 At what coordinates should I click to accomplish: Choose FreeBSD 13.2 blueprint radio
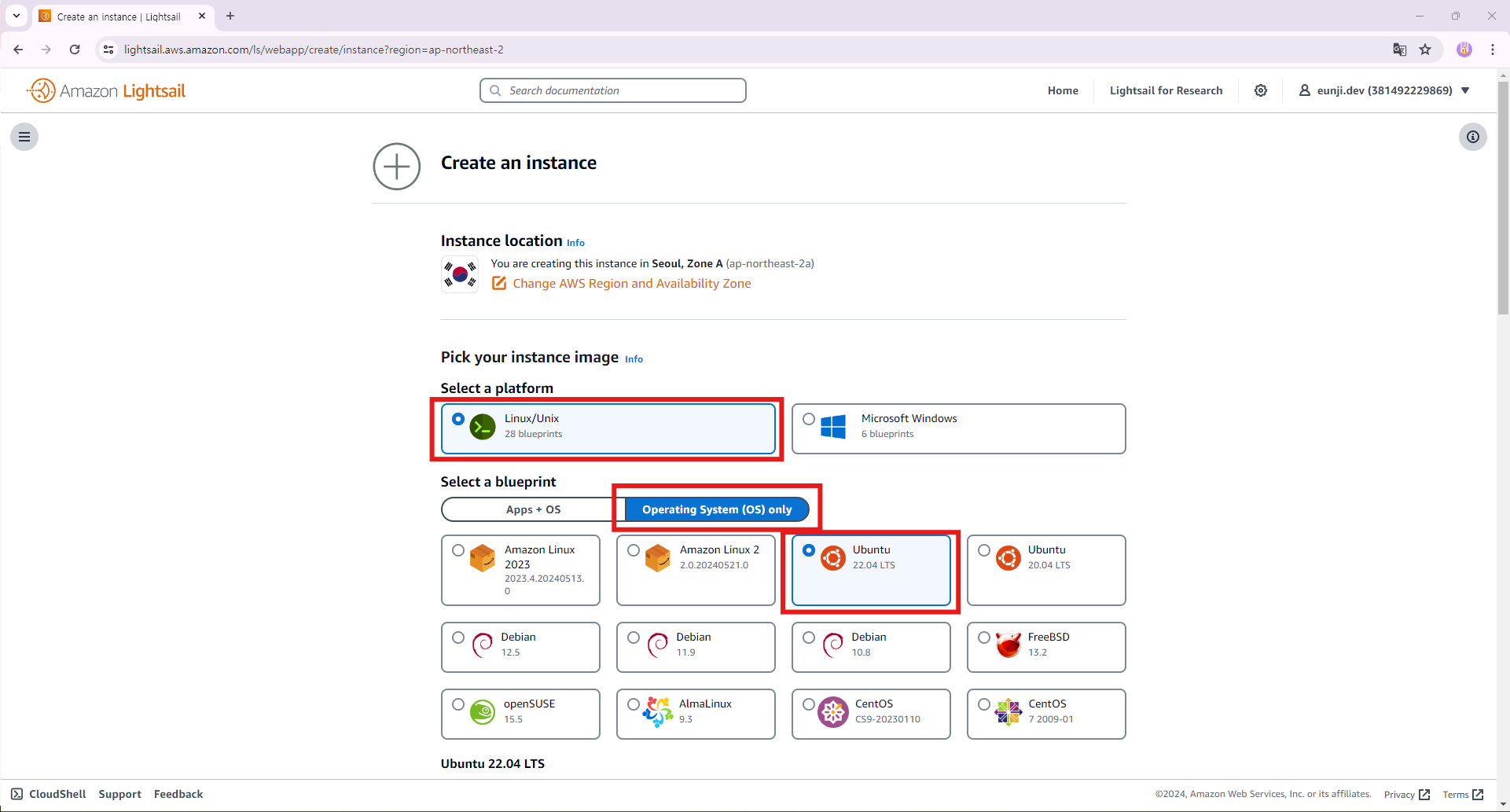(x=984, y=637)
